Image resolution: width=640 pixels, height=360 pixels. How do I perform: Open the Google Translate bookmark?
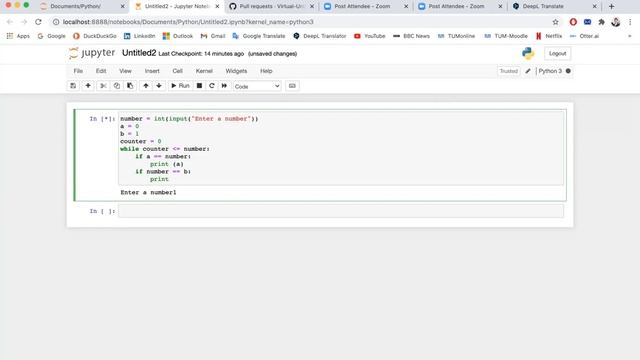point(259,36)
